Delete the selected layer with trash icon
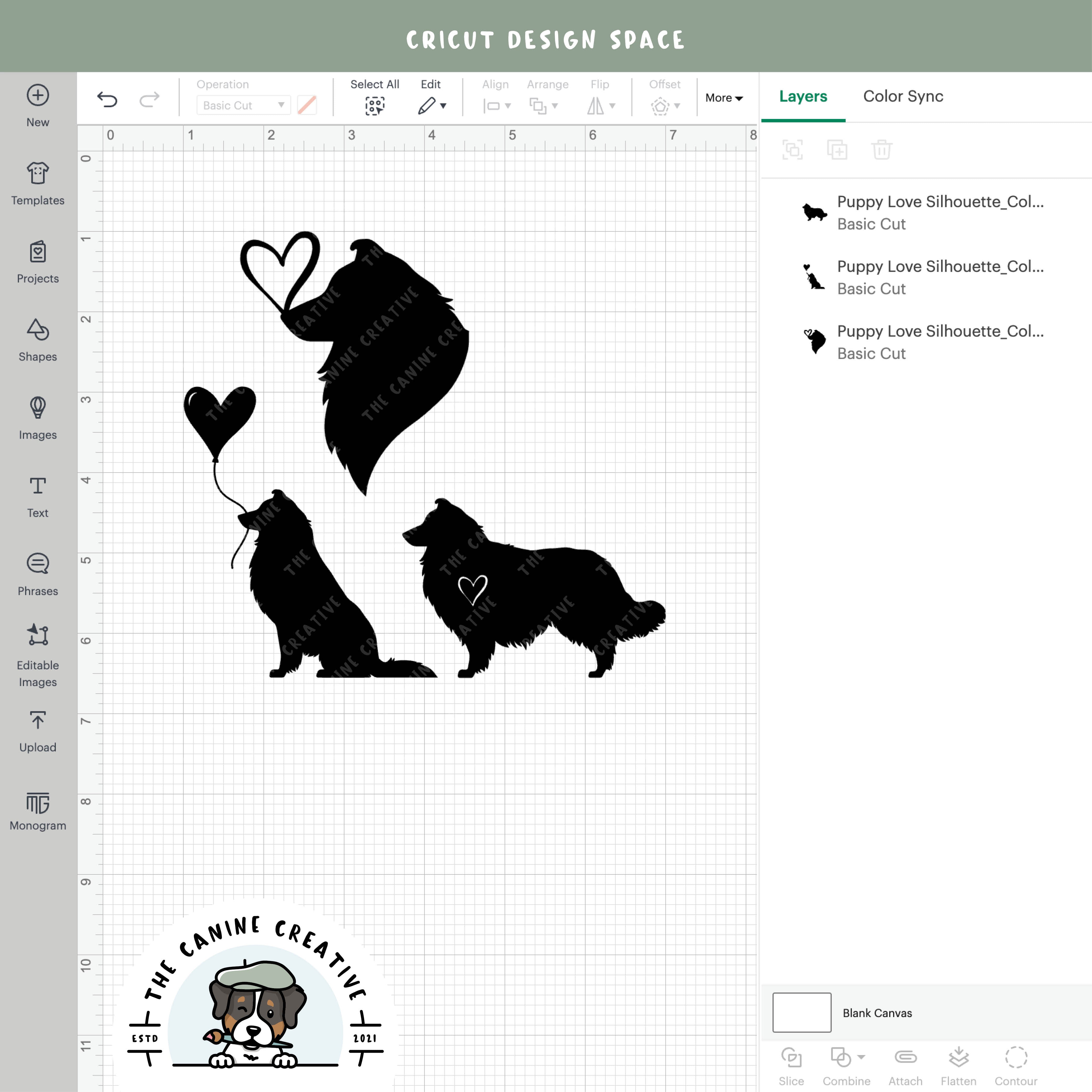1092x1092 pixels. click(881, 150)
